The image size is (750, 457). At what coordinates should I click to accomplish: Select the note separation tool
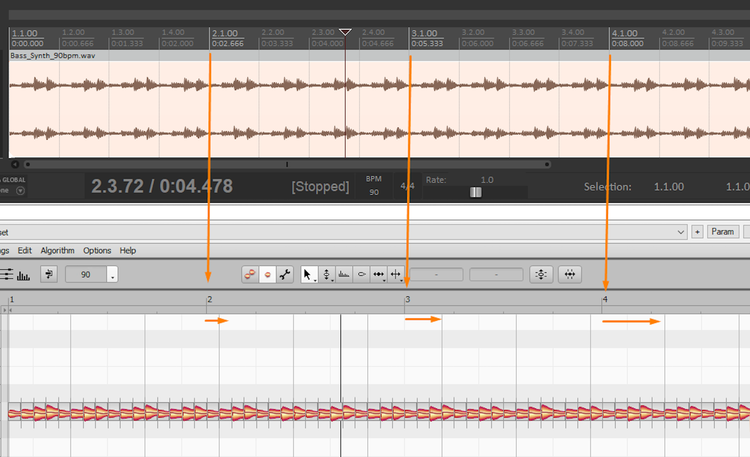click(x=396, y=274)
